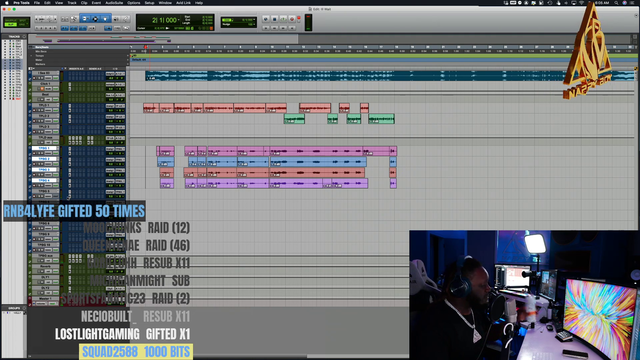
Task: Click the green transport Play button
Action: point(283,19)
